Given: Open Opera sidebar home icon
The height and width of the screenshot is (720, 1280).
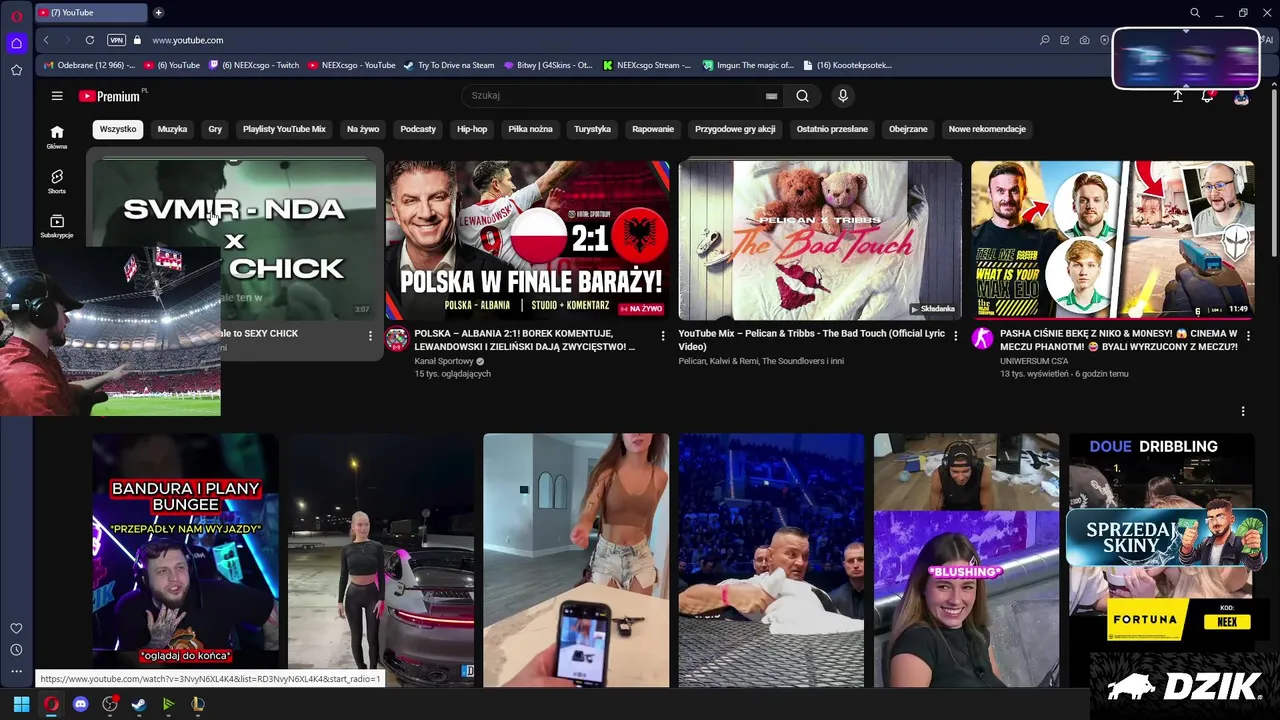Looking at the screenshot, I should [16, 43].
